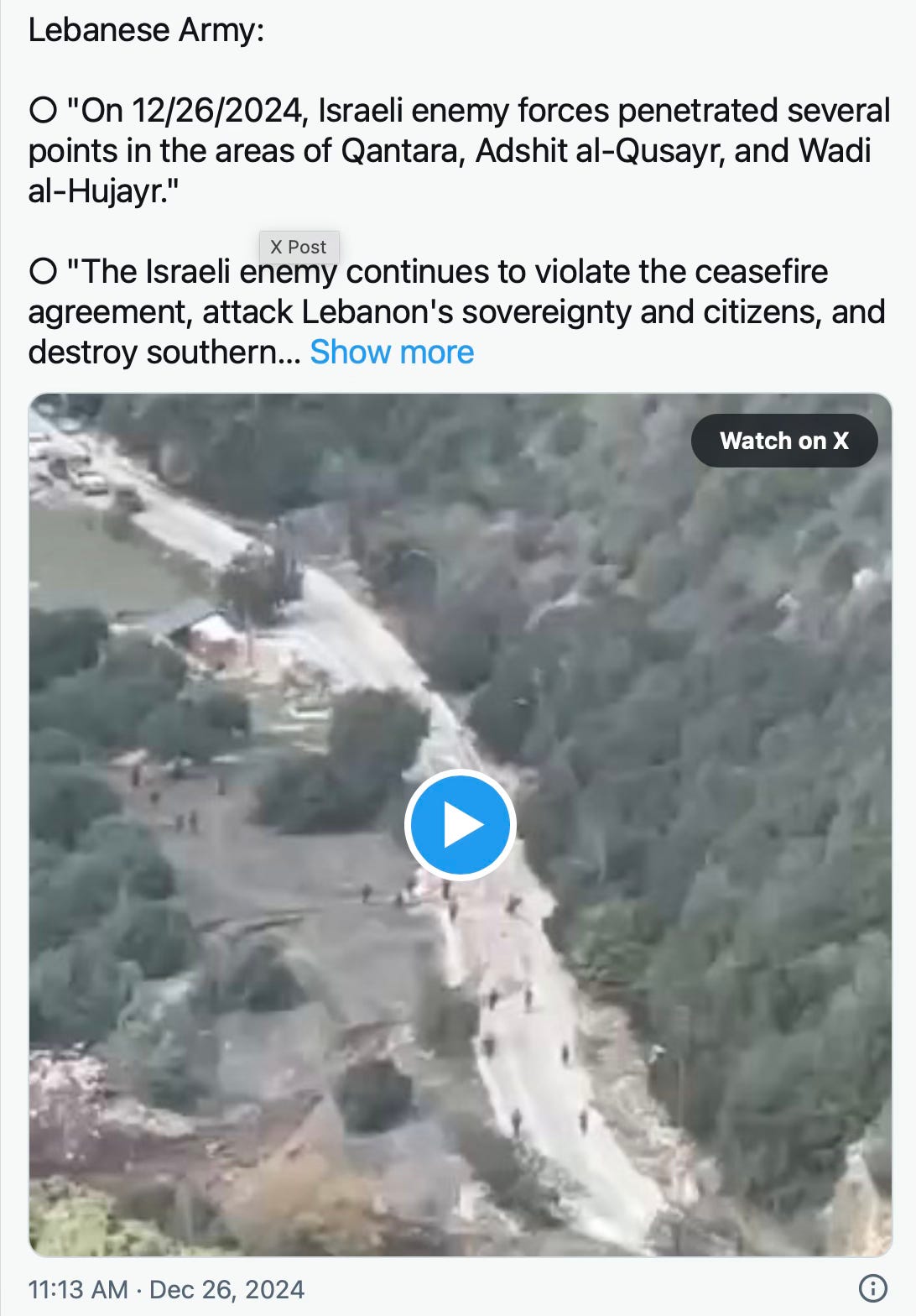Click the second hollow circle bullet
This screenshot has height=1316, width=916.
coord(44,271)
